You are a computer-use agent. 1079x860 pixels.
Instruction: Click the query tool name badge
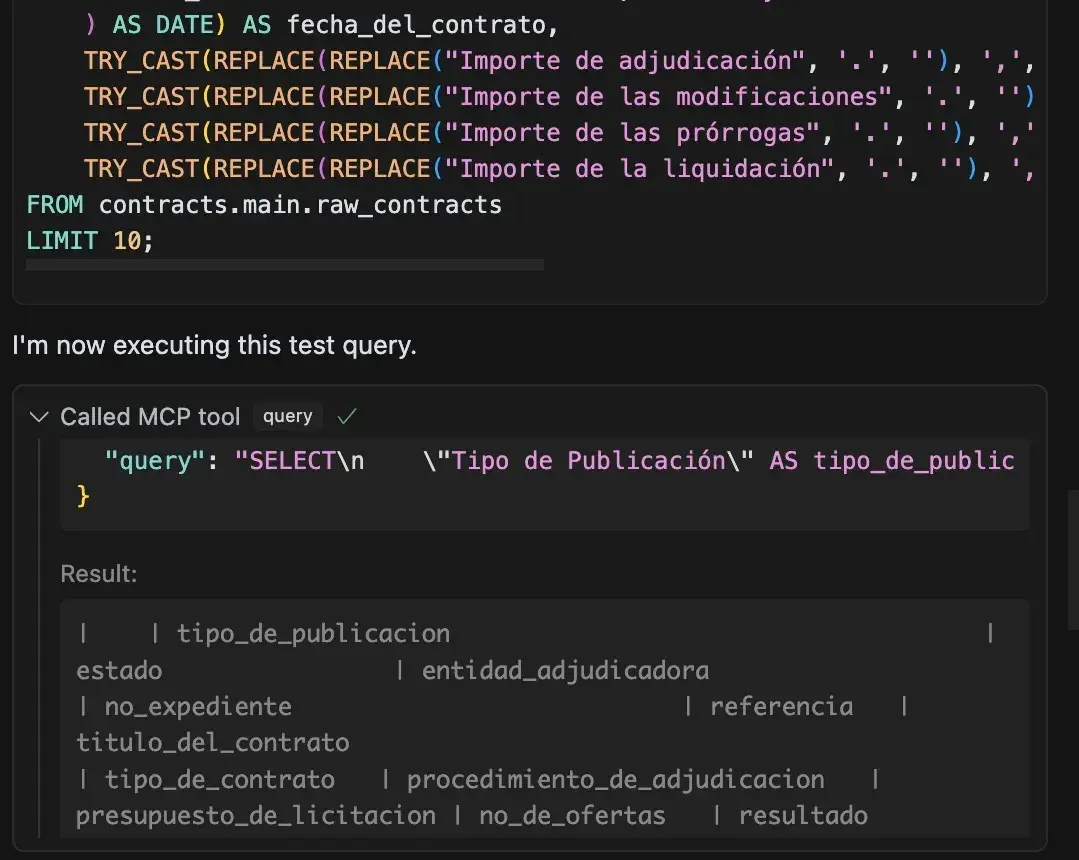click(288, 416)
